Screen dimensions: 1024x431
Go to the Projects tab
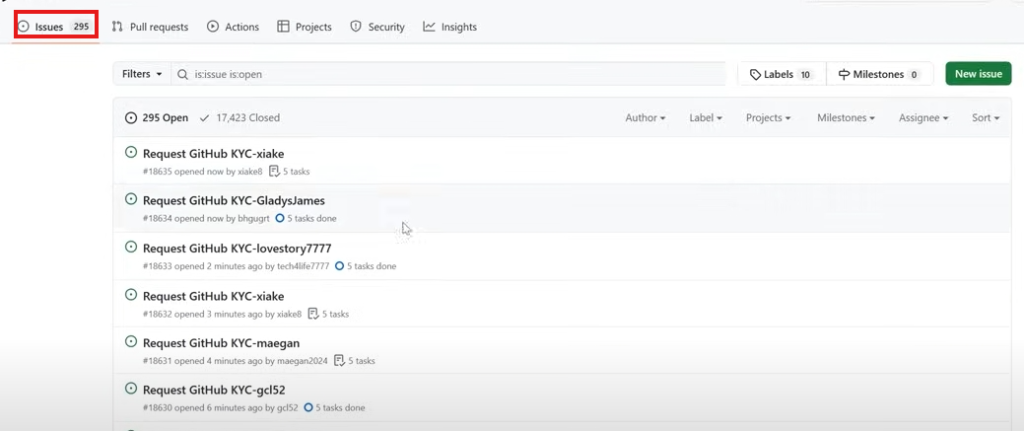point(304,27)
